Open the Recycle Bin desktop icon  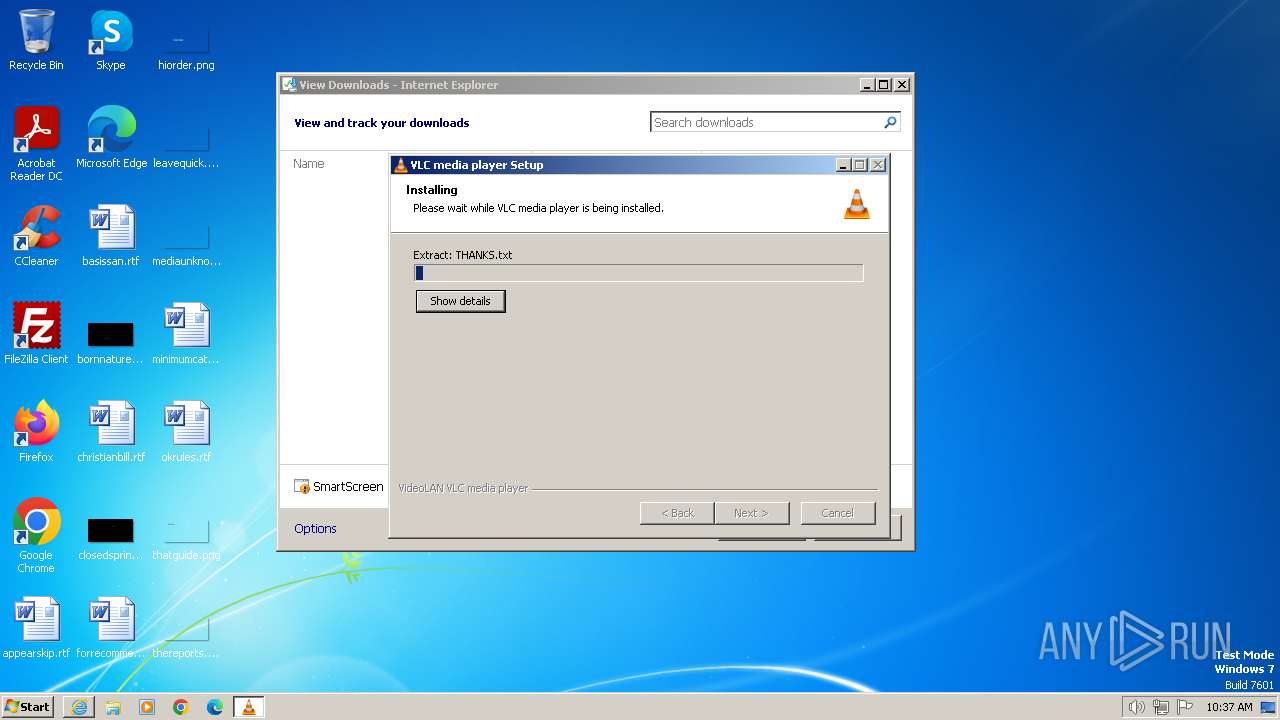(x=36, y=40)
